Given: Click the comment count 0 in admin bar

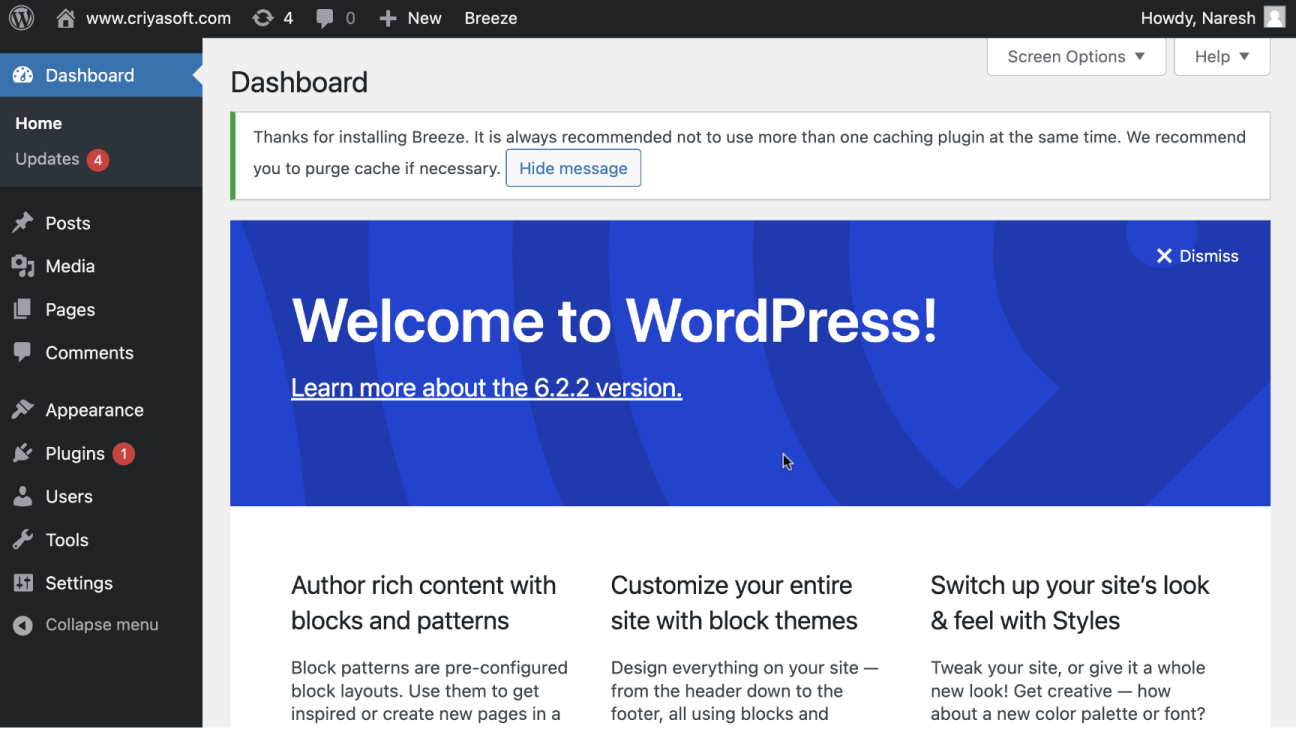Looking at the screenshot, I should point(350,18).
